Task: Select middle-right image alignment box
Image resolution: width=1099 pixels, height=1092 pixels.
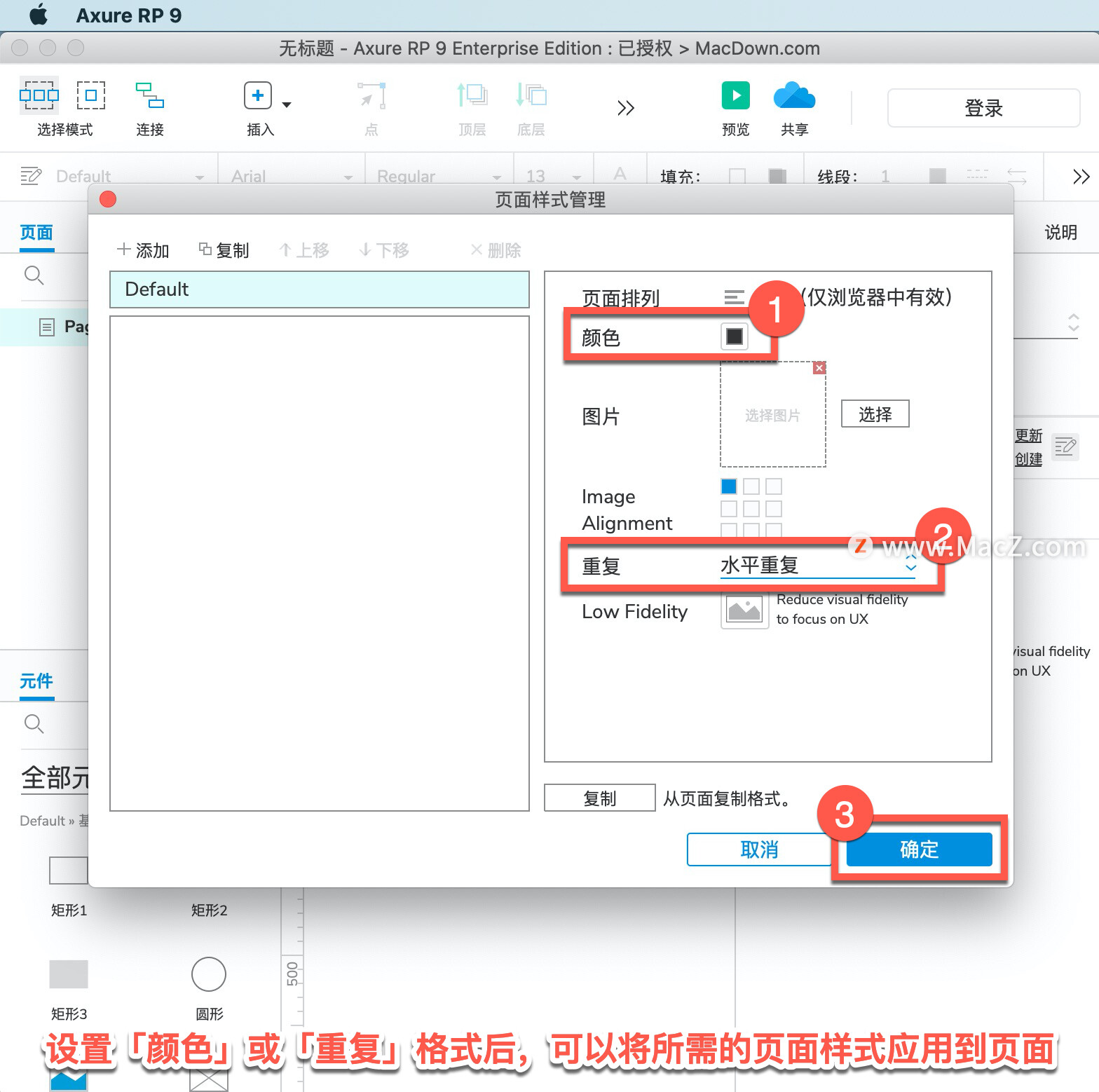Action: click(x=774, y=508)
